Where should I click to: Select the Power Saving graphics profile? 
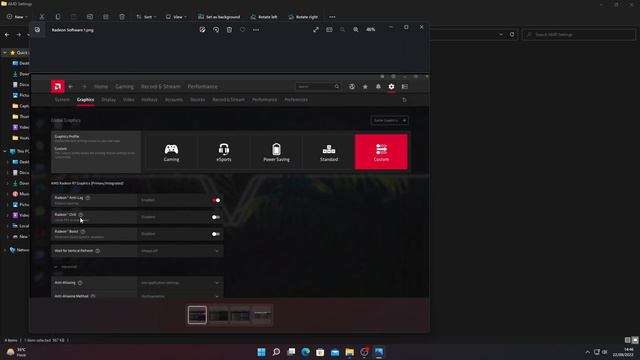tap(276, 152)
